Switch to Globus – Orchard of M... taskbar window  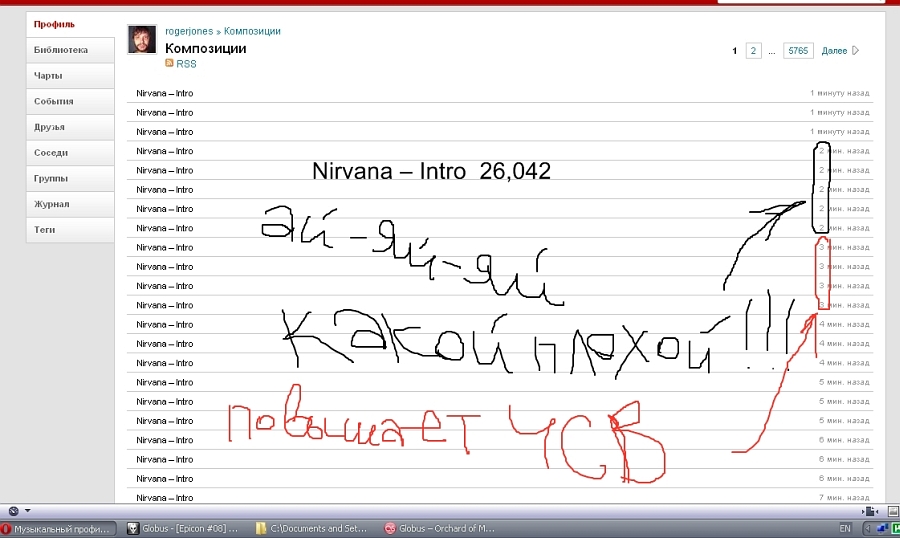pos(443,529)
